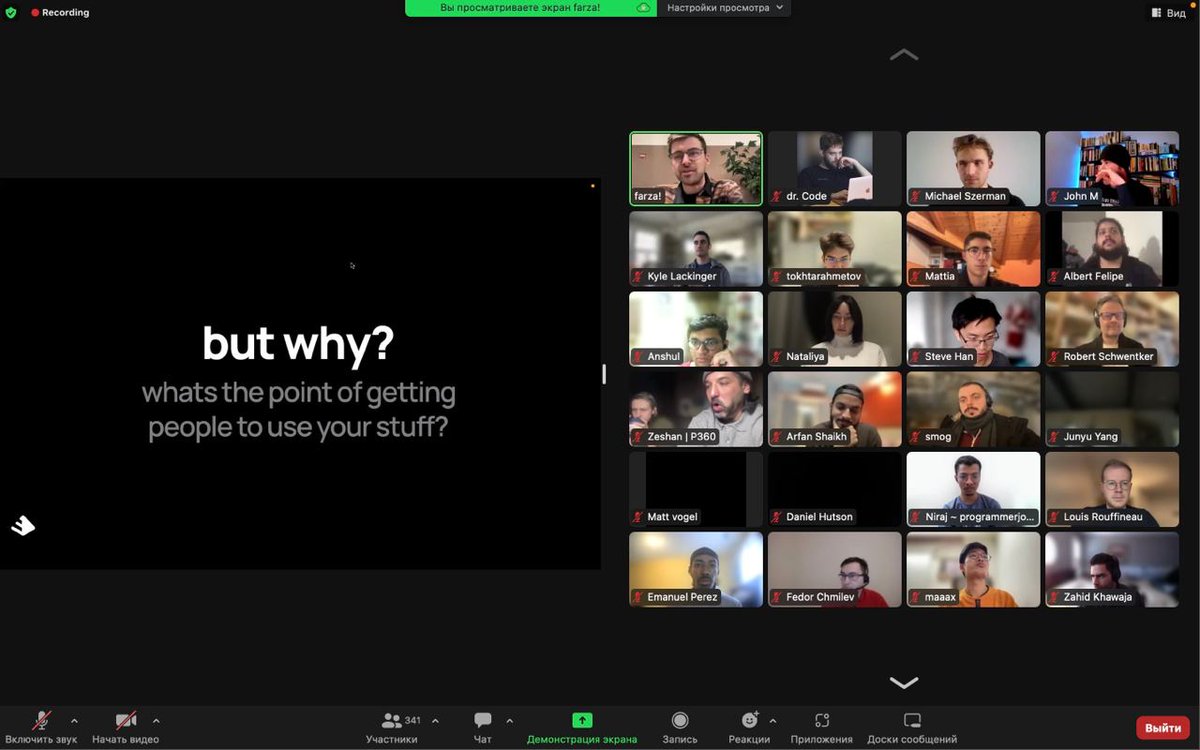Open Доски сообщений whiteboards
The width and height of the screenshot is (1200, 750).
pyautogui.click(x=912, y=727)
